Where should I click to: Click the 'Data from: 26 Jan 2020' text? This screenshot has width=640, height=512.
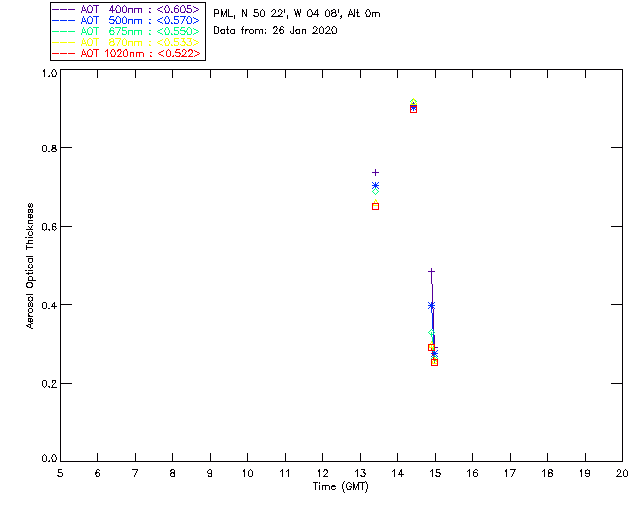click(x=276, y=31)
